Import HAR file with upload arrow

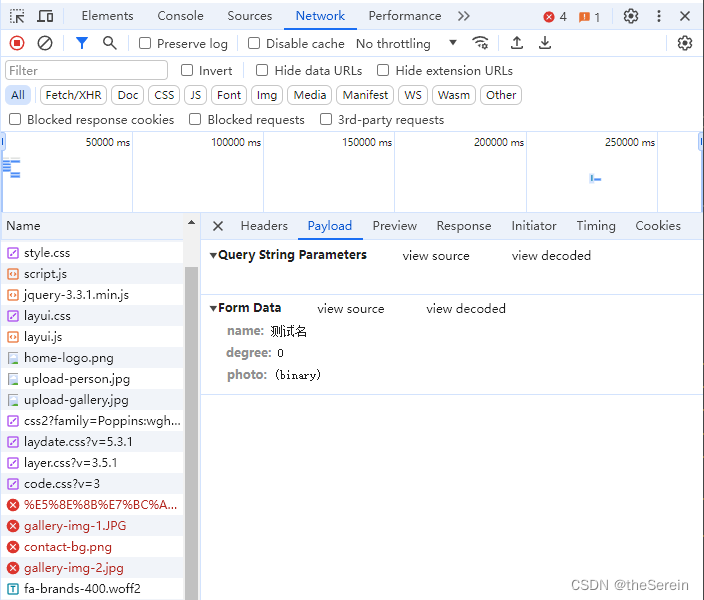[x=517, y=44]
